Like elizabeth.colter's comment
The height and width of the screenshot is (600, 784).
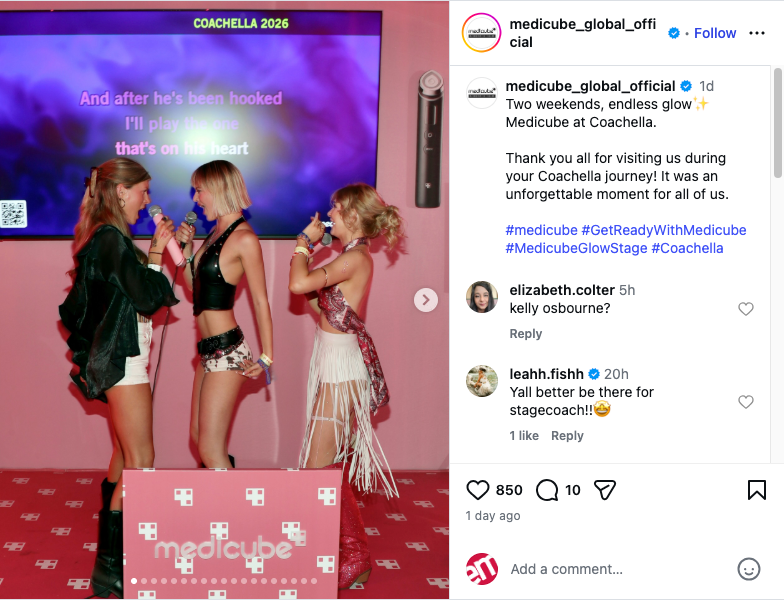[x=746, y=309]
